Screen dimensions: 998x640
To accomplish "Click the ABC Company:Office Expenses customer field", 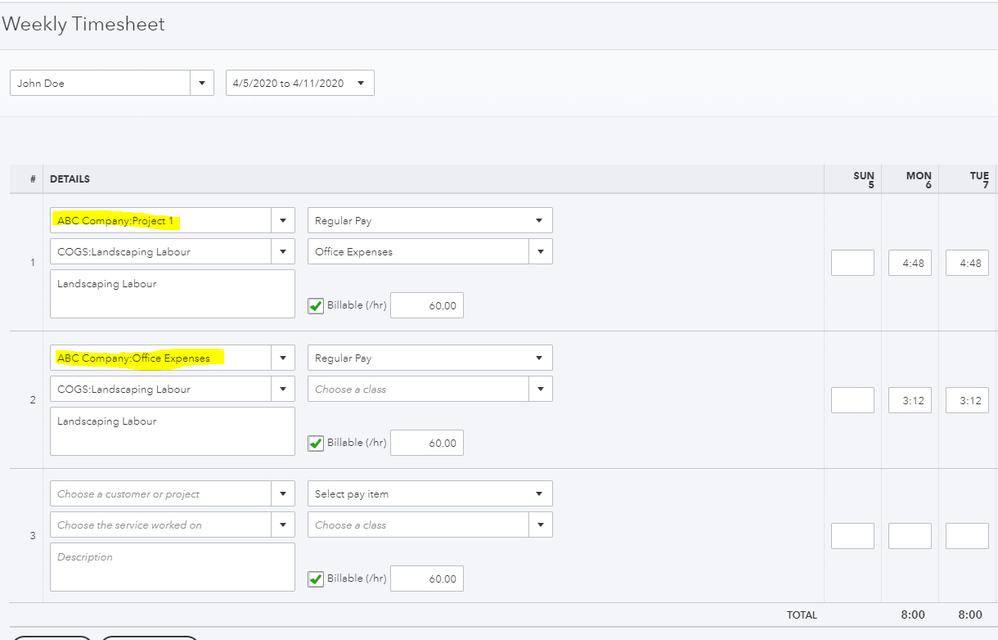I will point(160,358).
